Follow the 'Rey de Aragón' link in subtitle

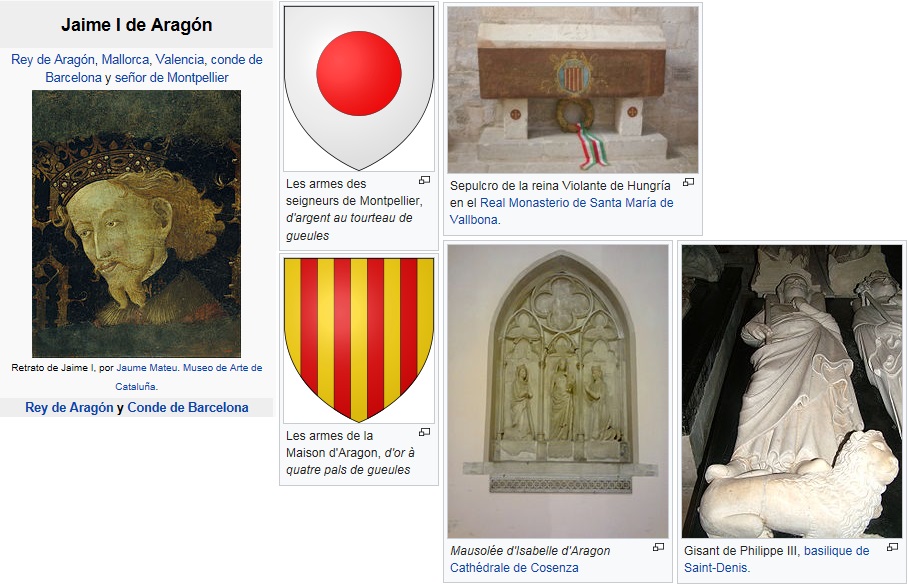tap(53, 60)
